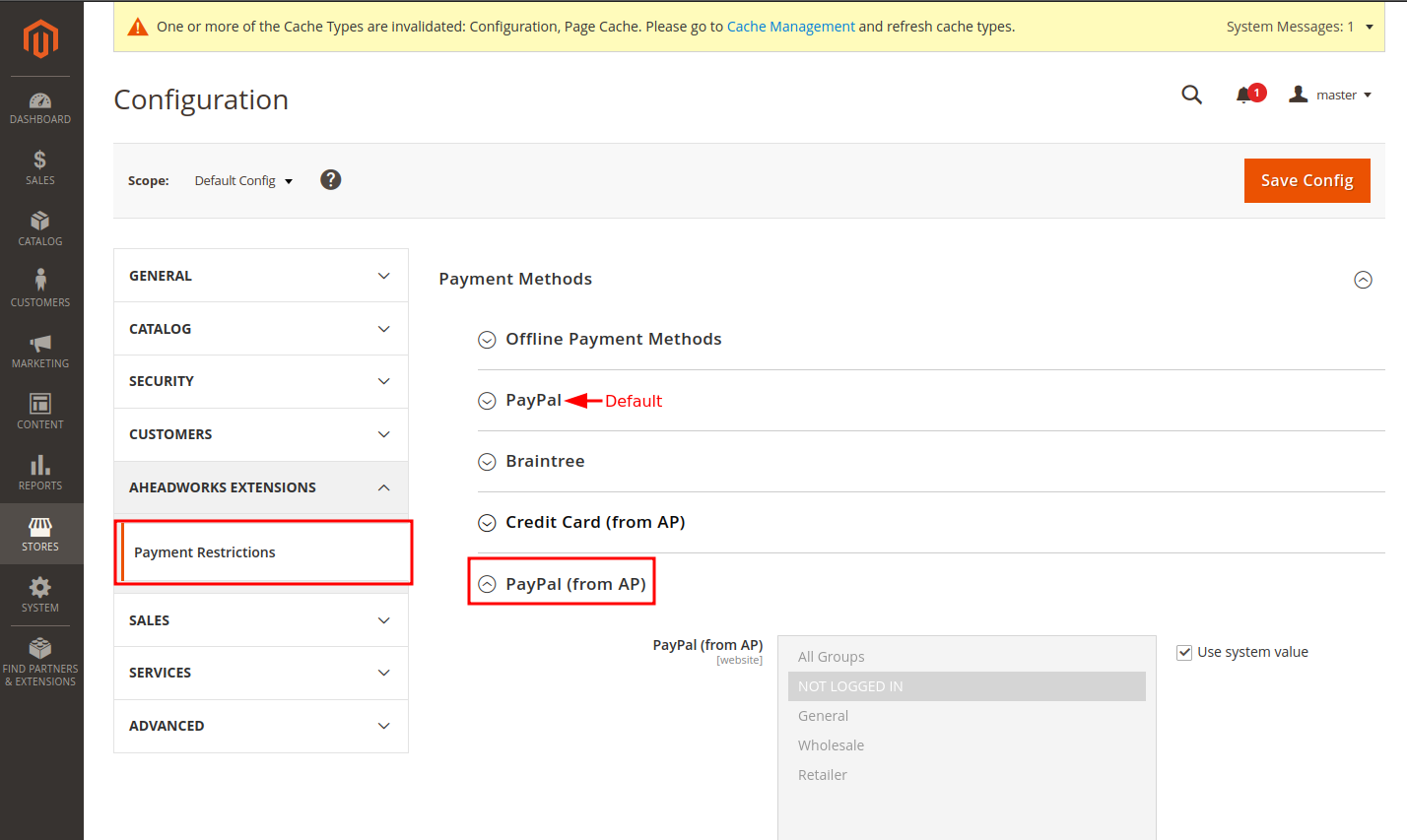Click the search magnifier icon
The width and height of the screenshot is (1407, 840).
pyautogui.click(x=1192, y=95)
